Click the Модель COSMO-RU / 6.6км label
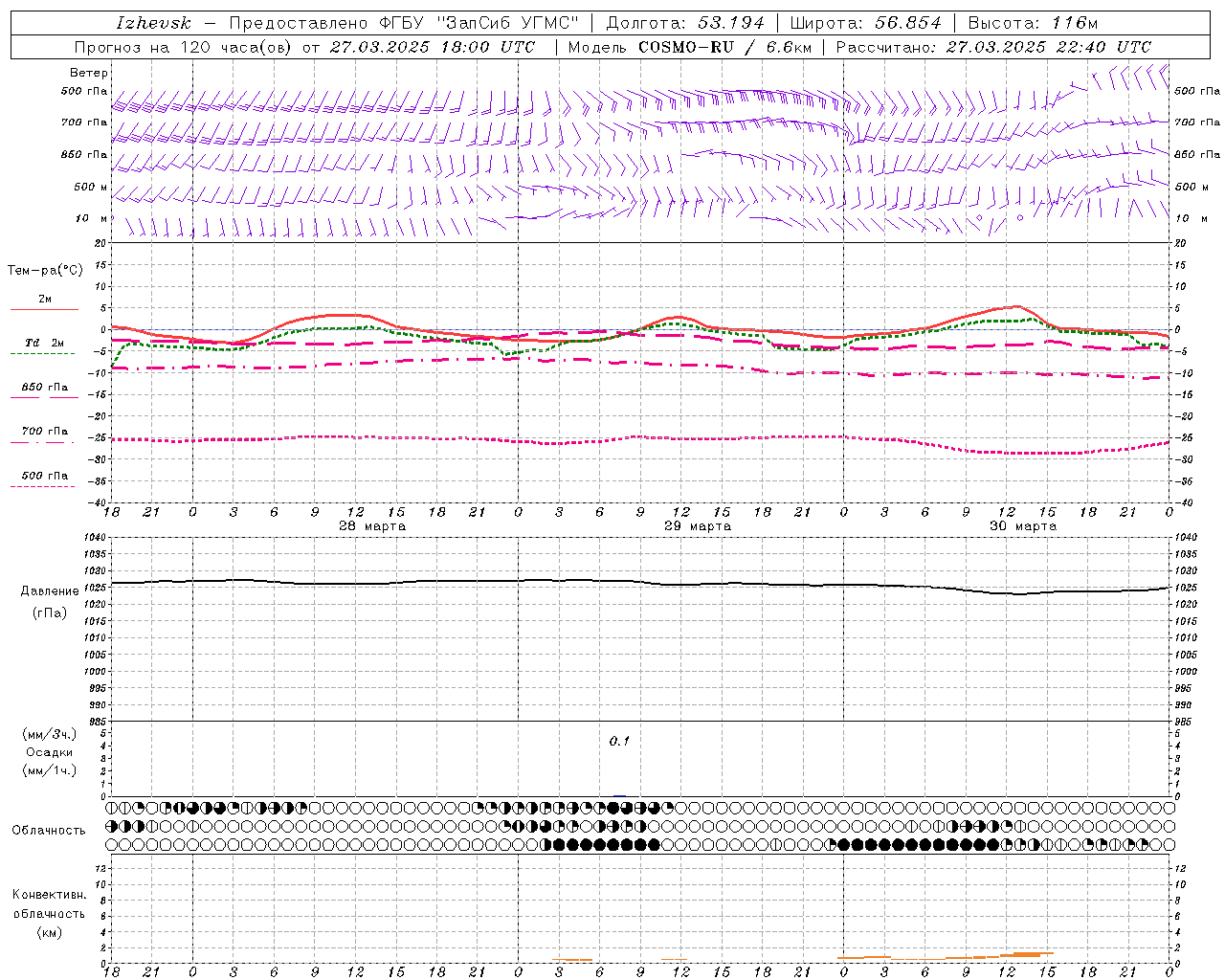The image size is (1225, 980). [689, 47]
